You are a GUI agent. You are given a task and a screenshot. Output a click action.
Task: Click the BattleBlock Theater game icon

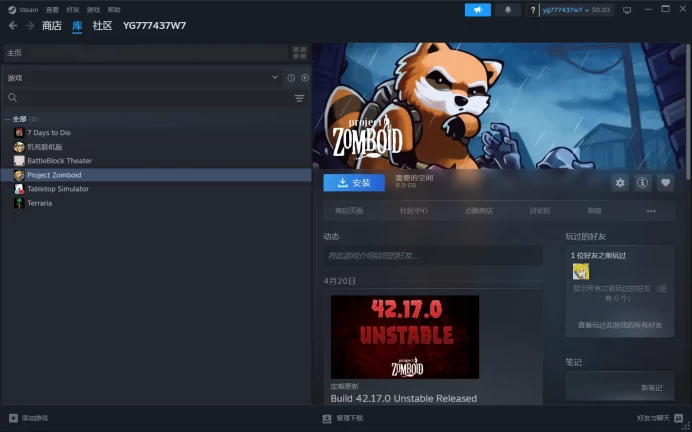tap(19, 161)
